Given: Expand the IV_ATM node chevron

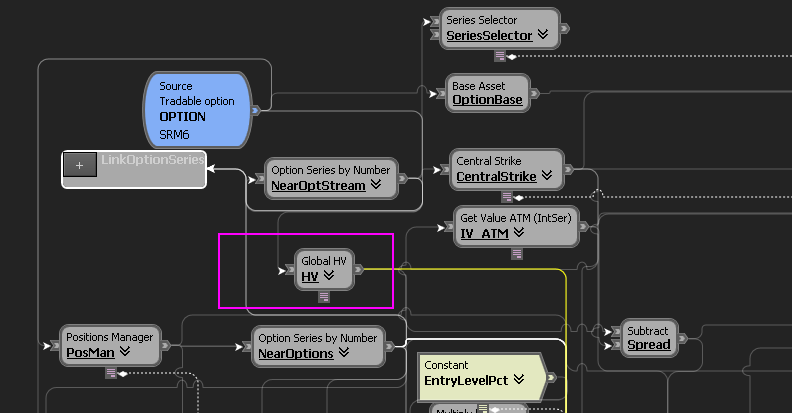Looking at the screenshot, I should [x=519, y=232].
